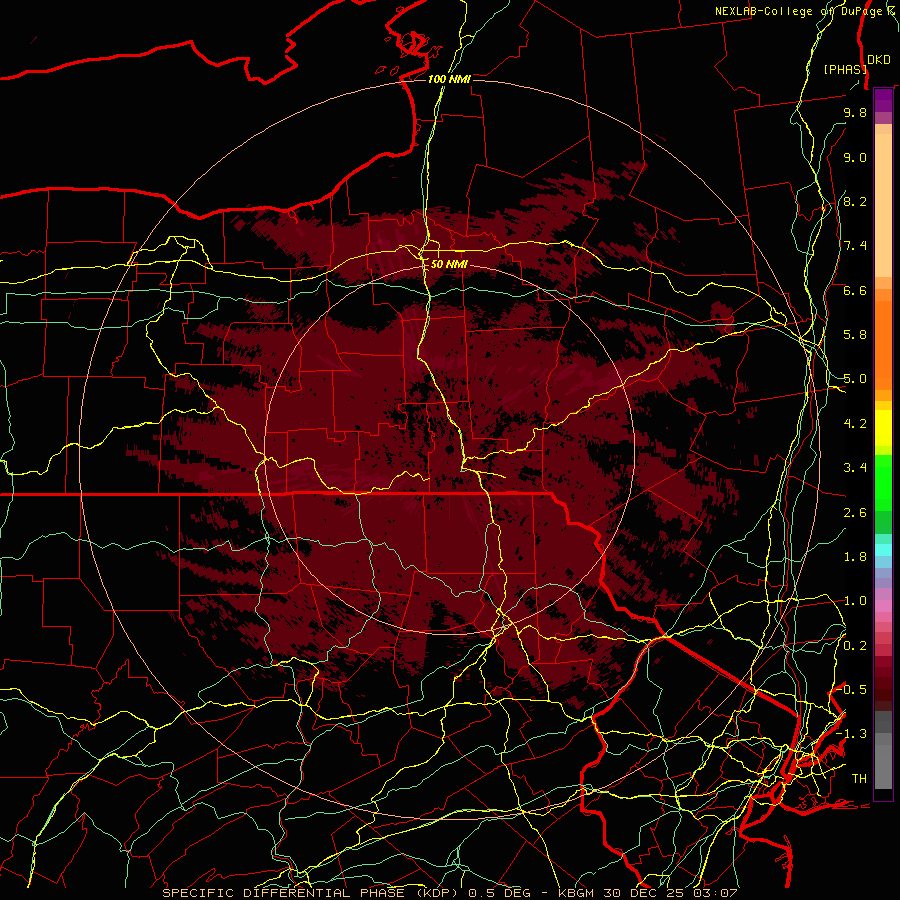Click the 8.2 scale value

[x=855, y=201]
